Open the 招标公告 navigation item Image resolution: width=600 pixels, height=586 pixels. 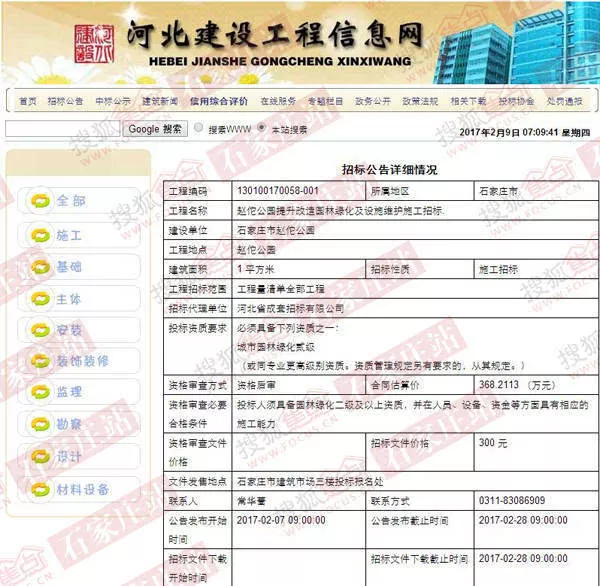pyautogui.click(x=66, y=101)
